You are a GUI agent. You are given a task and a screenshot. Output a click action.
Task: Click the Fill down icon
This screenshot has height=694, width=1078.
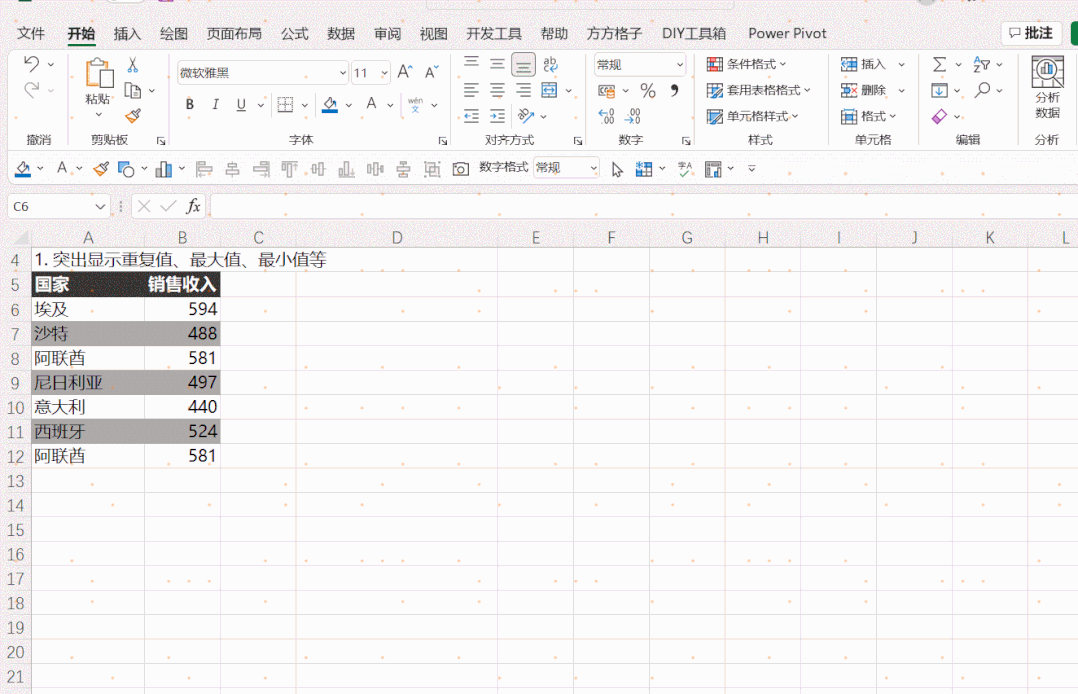(939, 90)
